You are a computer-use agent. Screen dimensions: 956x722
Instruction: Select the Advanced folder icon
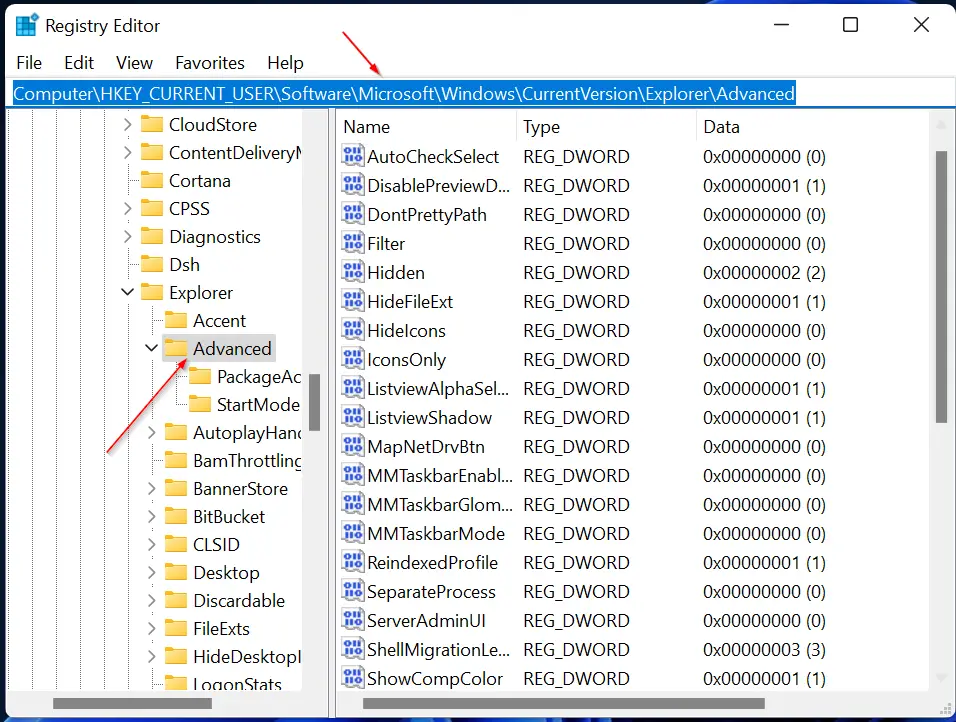176,348
